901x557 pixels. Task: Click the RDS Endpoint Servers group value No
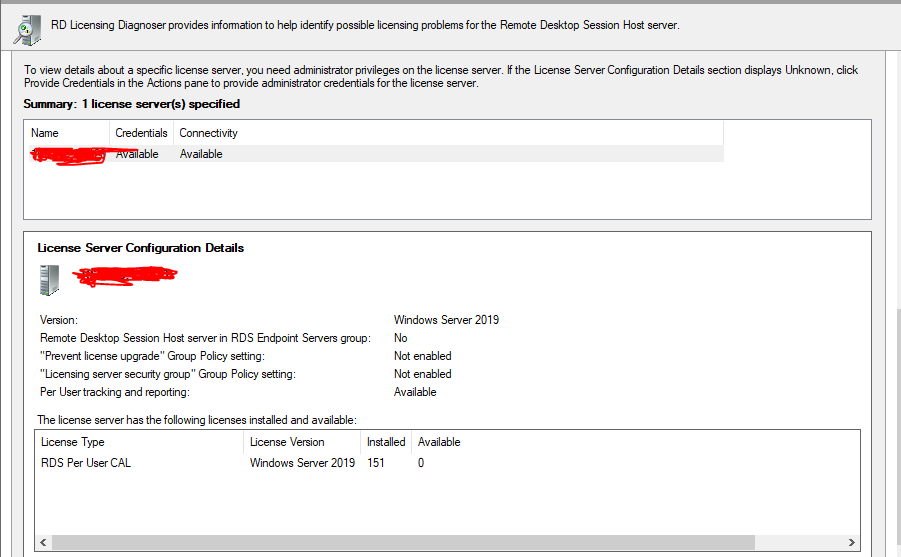[x=401, y=338]
